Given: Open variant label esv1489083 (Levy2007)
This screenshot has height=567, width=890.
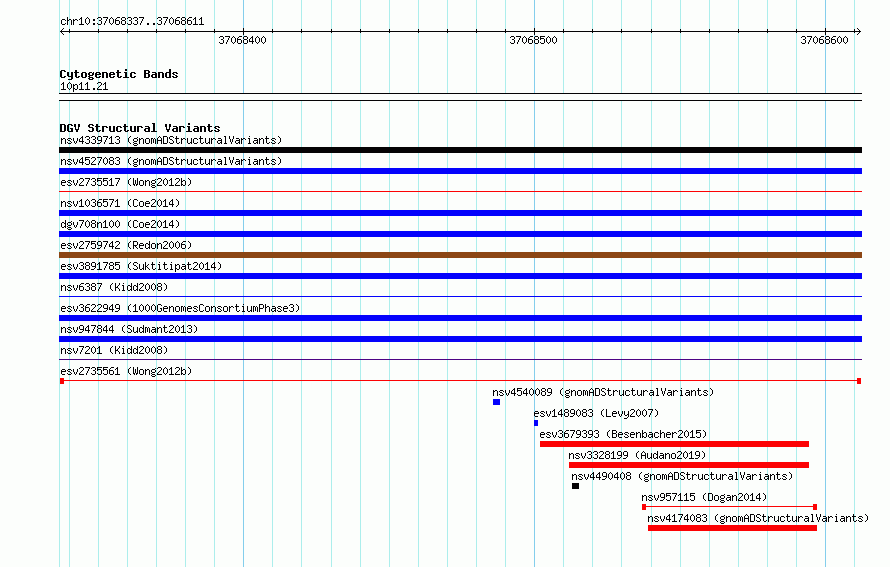Looking at the screenshot, I should click(x=596, y=413).
